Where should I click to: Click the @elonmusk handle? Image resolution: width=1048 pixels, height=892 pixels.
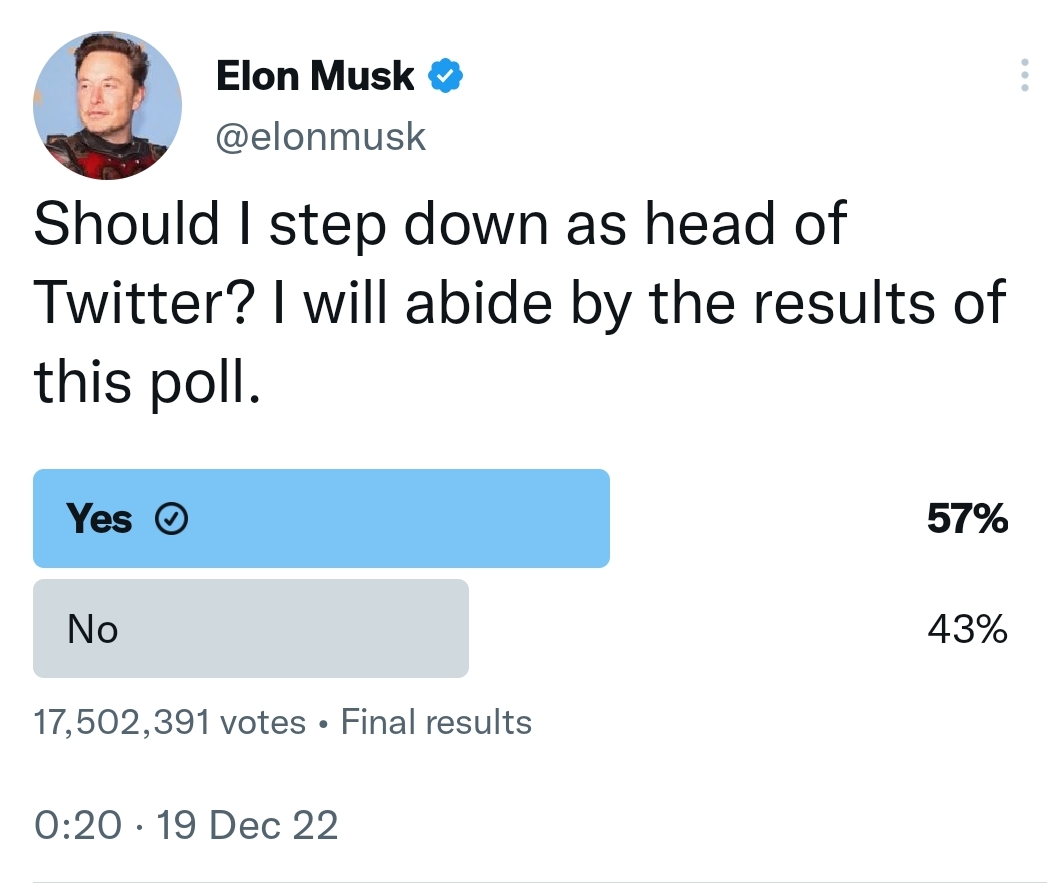320,137
